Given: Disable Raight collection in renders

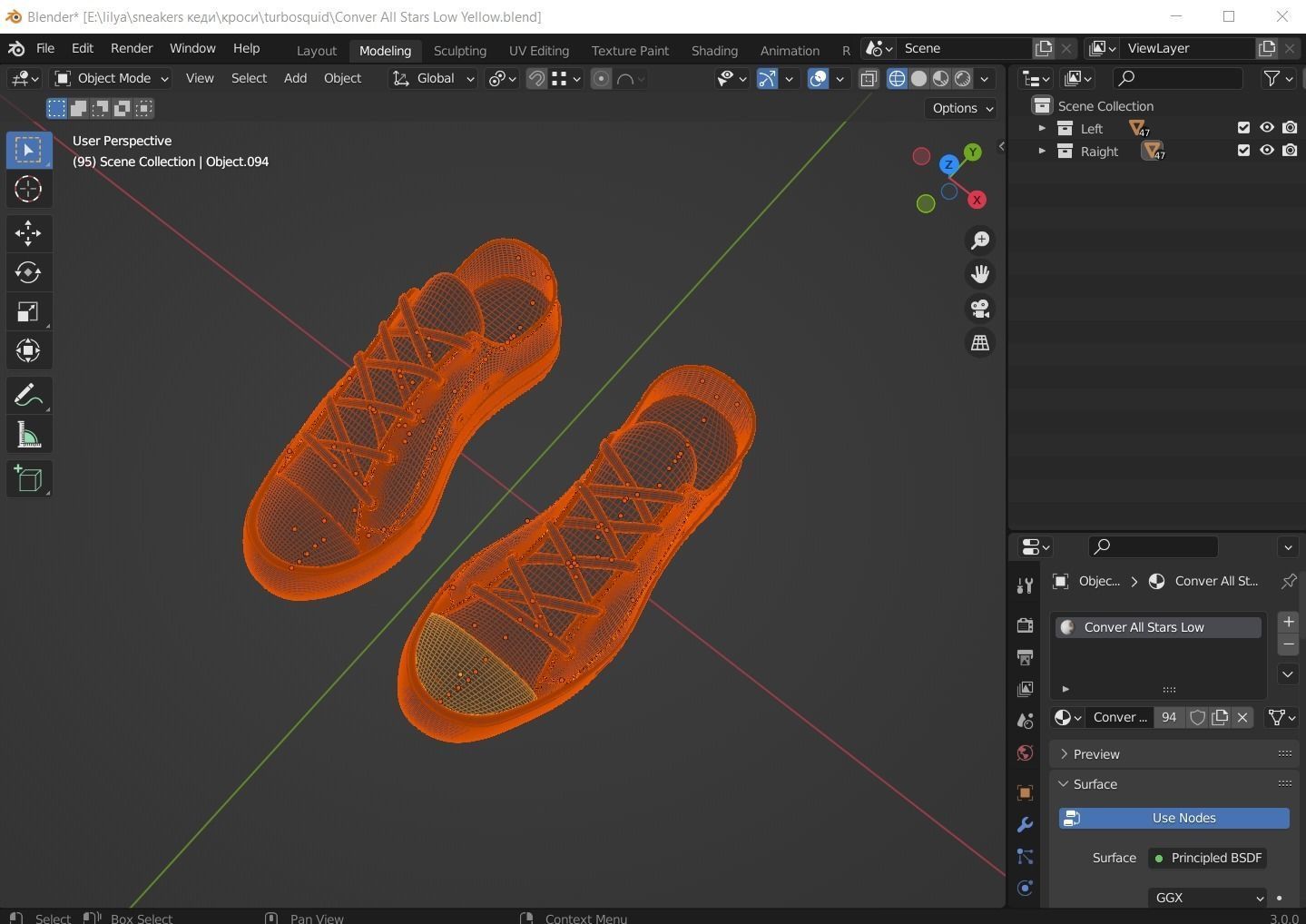Looking at the screenshot, I should point(1290,151).
